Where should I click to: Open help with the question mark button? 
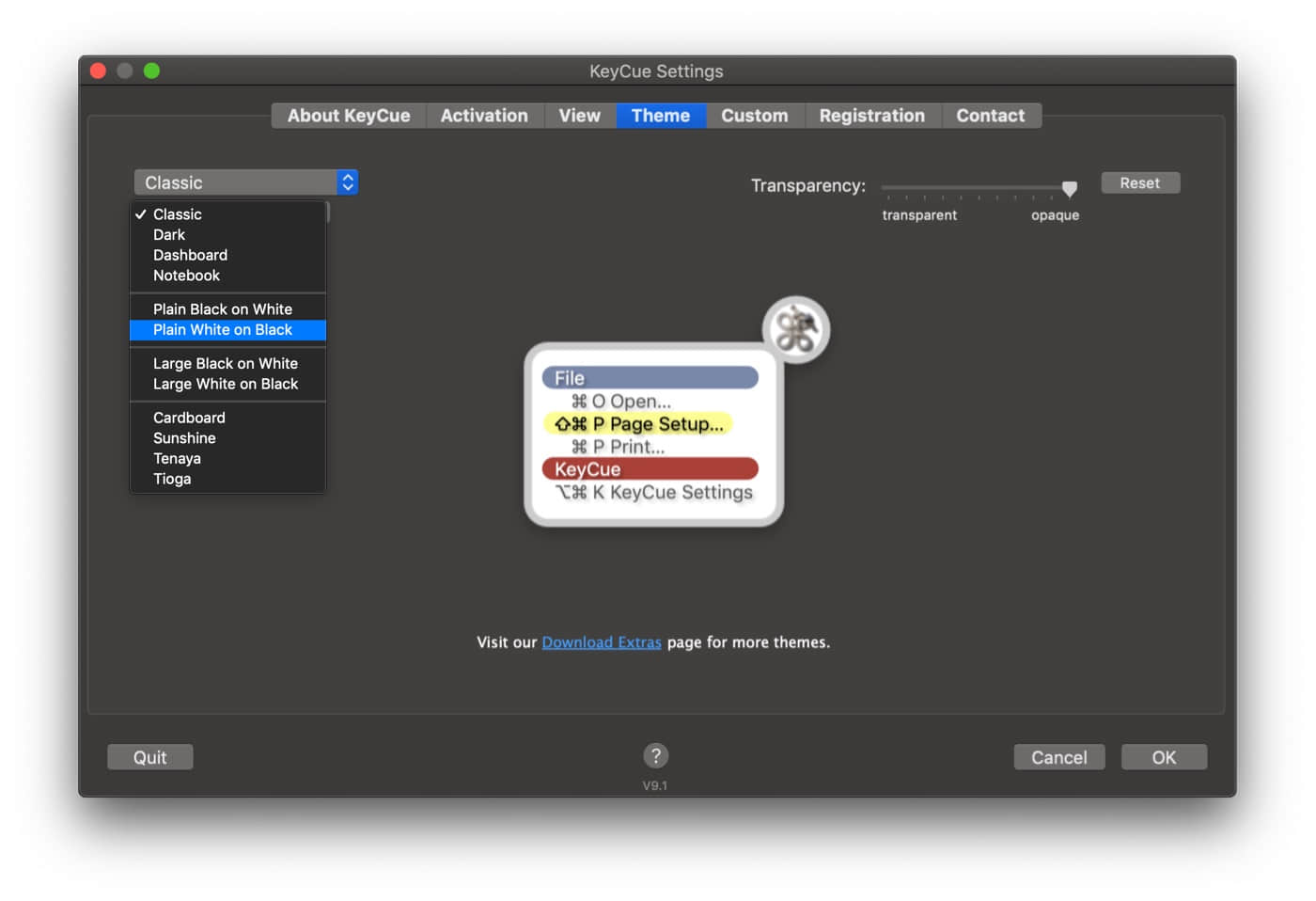[655, 755]
